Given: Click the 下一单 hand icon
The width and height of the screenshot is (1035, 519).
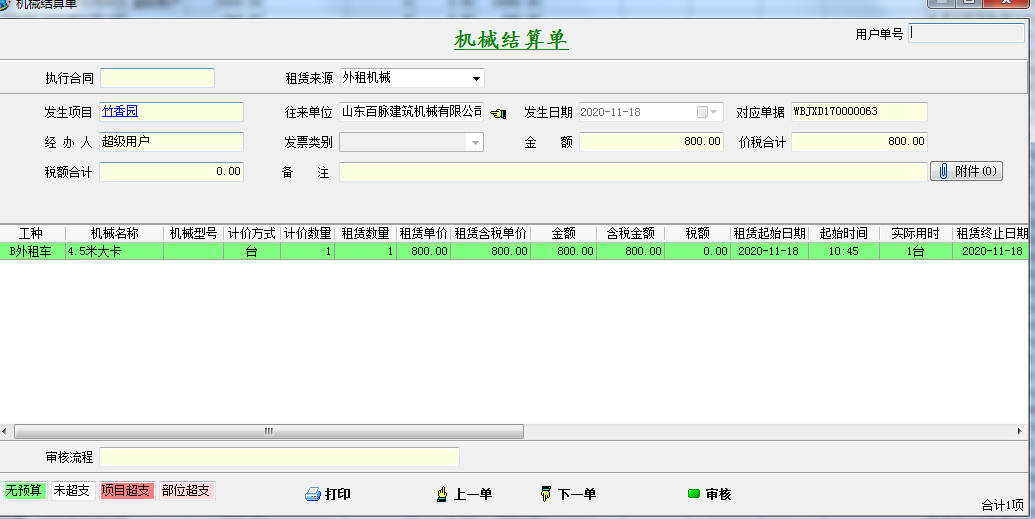Looking at the screenshot, I should coord(545,494).
